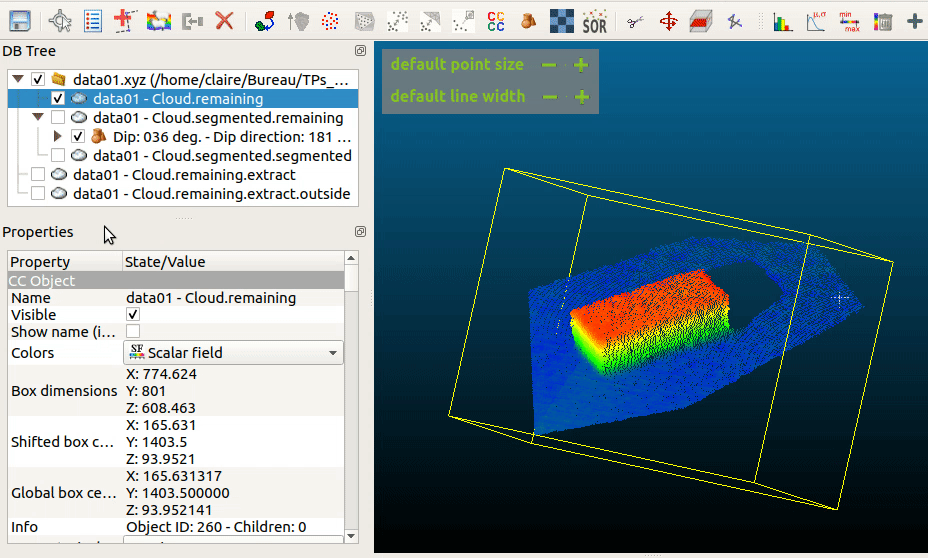Viewport: 928px width, 558px height.
Task: Select the Segment scissors tool
Action: tap(635, 22)
